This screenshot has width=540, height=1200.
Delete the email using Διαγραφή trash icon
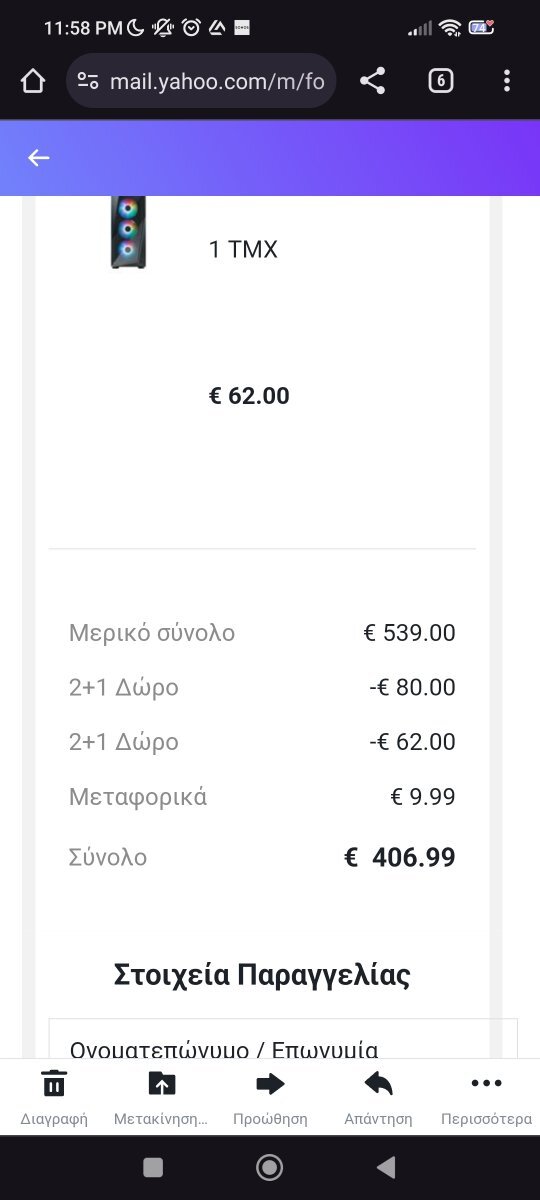click(54, 1097)
